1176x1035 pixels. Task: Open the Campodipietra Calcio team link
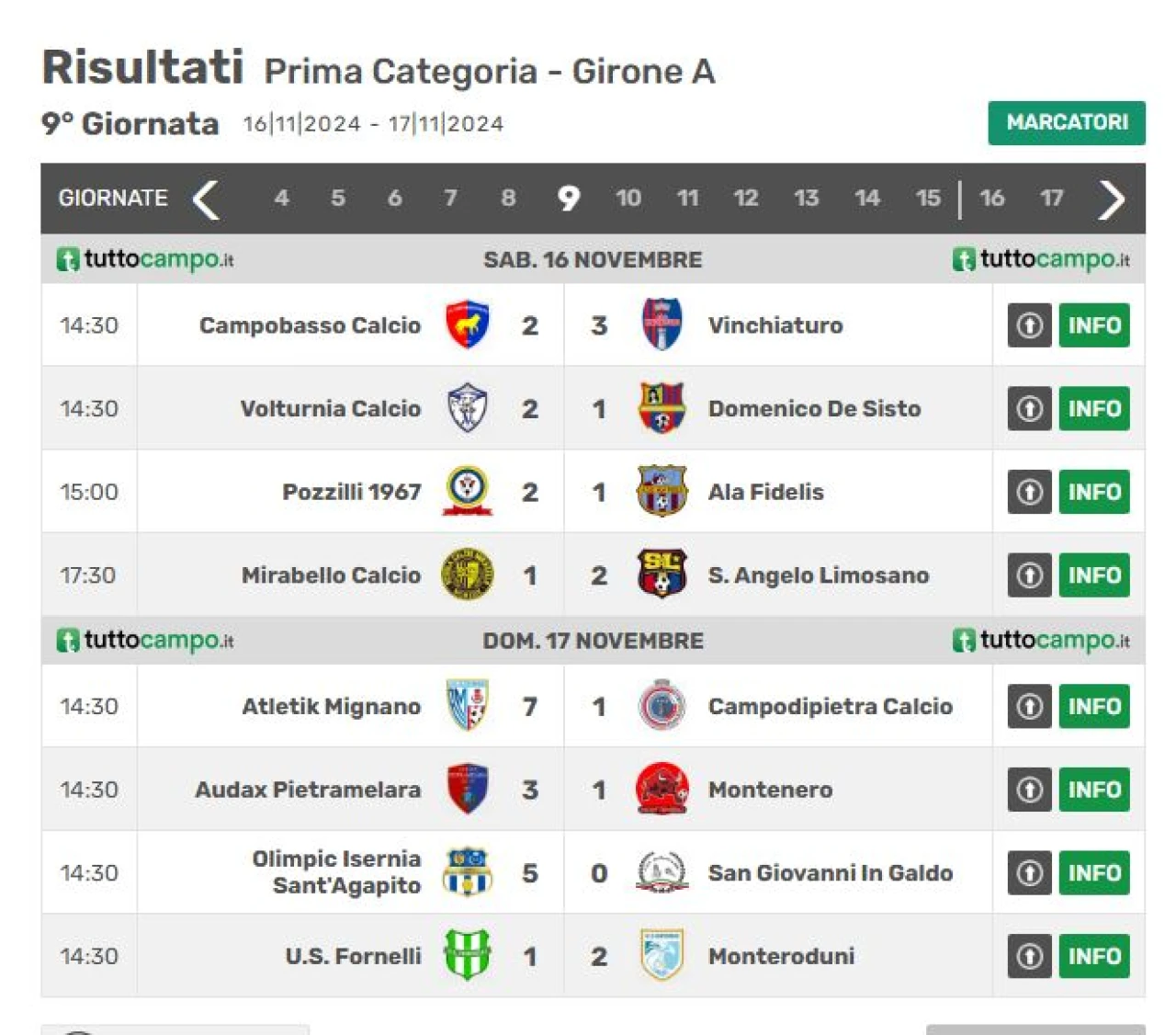coord(830,706)
